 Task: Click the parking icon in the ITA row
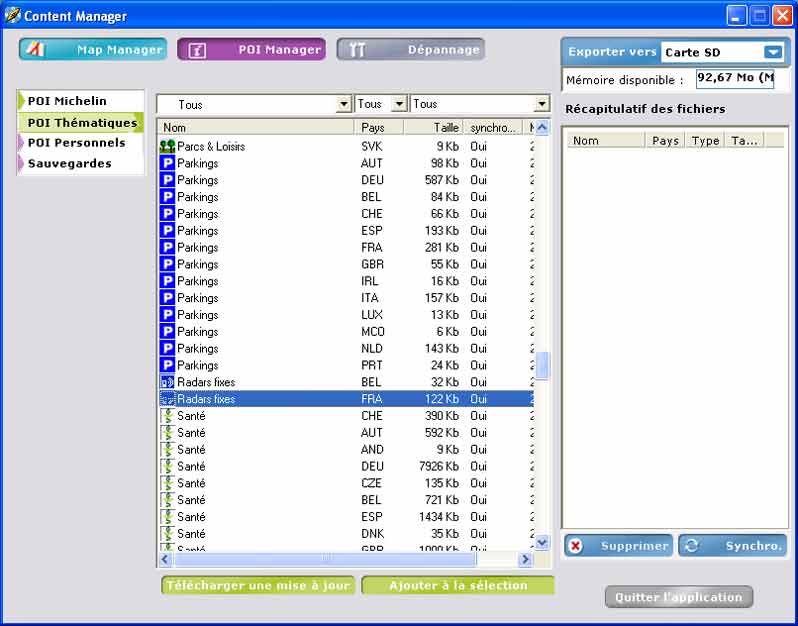(167, 298)
